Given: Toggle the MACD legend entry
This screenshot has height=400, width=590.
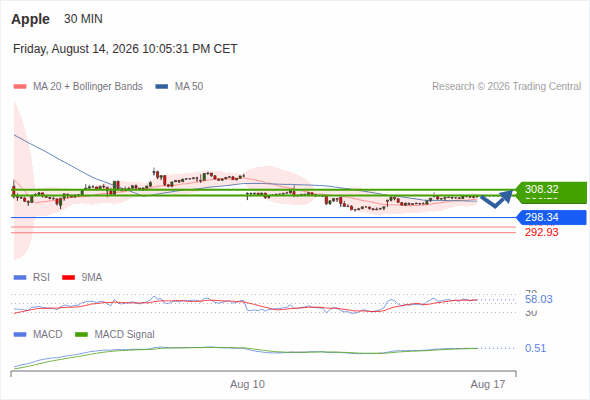Looking at the screenshot, I should pos(38,335).
